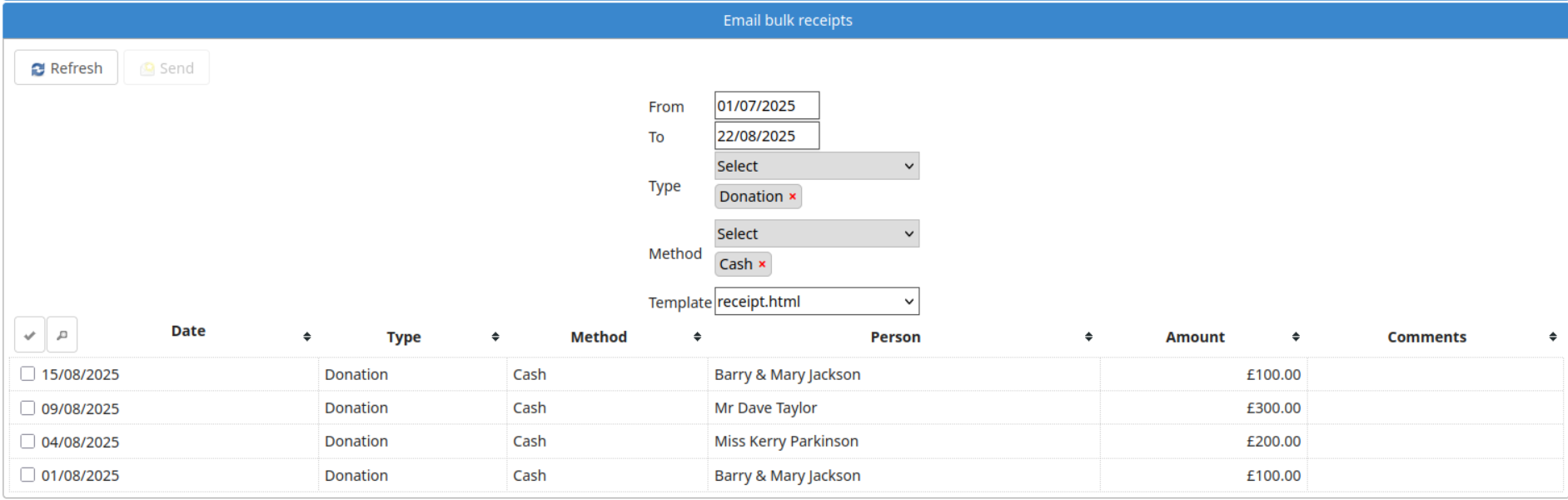Click Mr Dave Taylor in Person column
Image resolution: width=1568 pixels, height=500 pixels.
coord(765,407)
